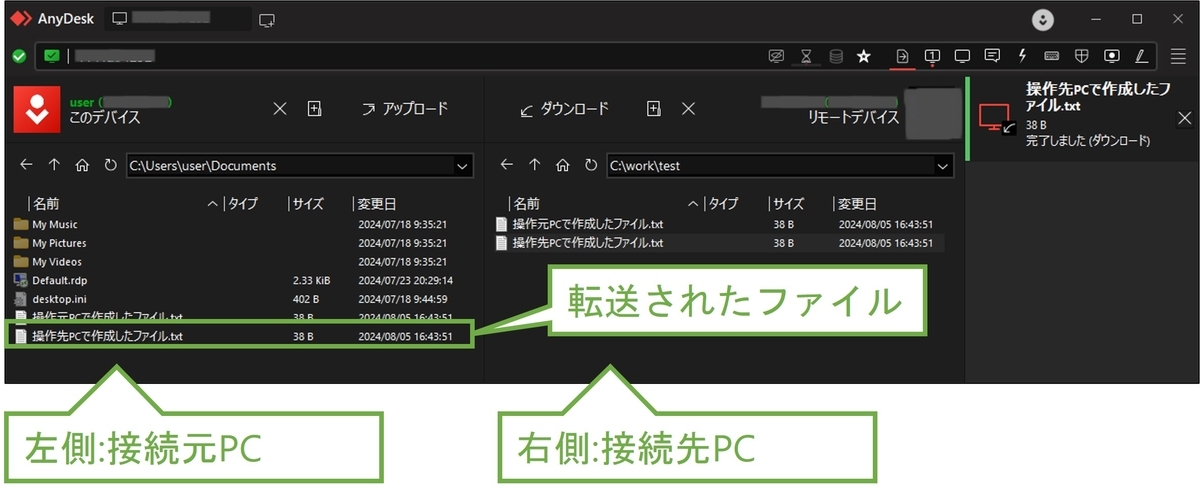Refresh the local device file list
Image resolution: width=1200 pixels, height=493 pixels.
click(x=110, y=165)
